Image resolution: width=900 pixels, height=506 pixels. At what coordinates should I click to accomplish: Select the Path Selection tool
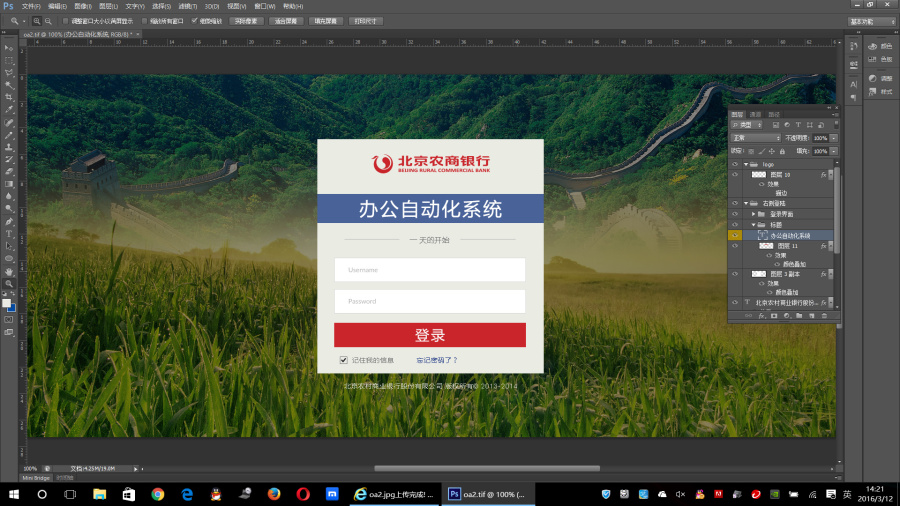pos(9,246)
